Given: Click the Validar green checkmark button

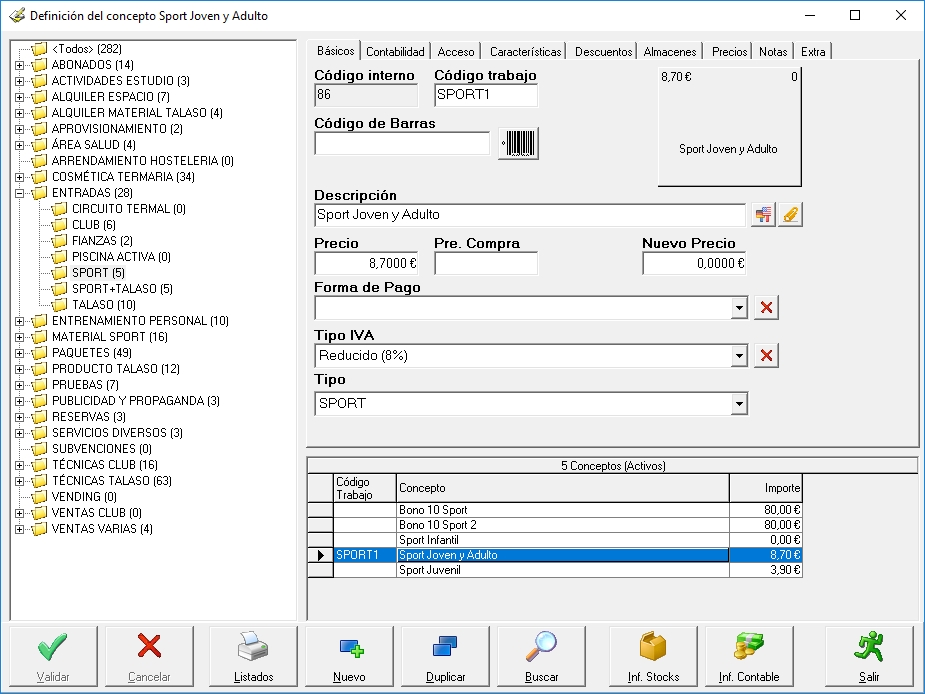Looking at the screenshot, I should [53, 656].
